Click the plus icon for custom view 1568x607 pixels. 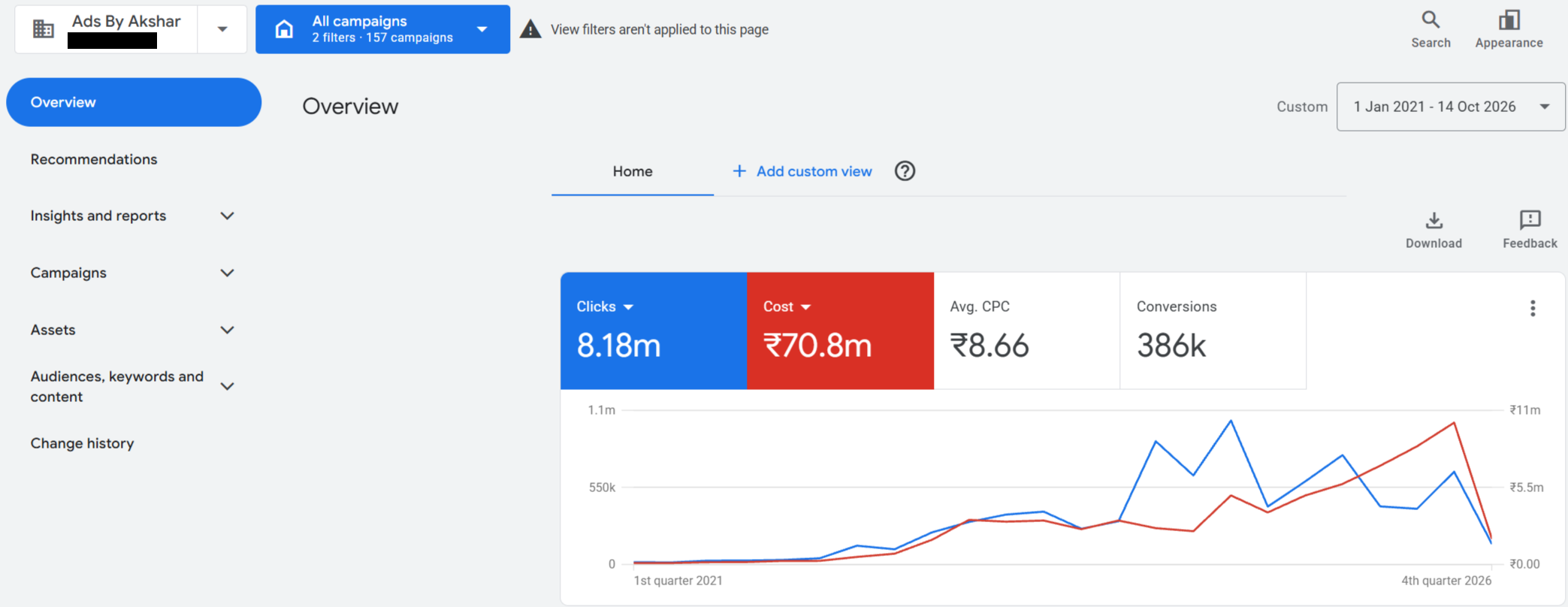739,171
